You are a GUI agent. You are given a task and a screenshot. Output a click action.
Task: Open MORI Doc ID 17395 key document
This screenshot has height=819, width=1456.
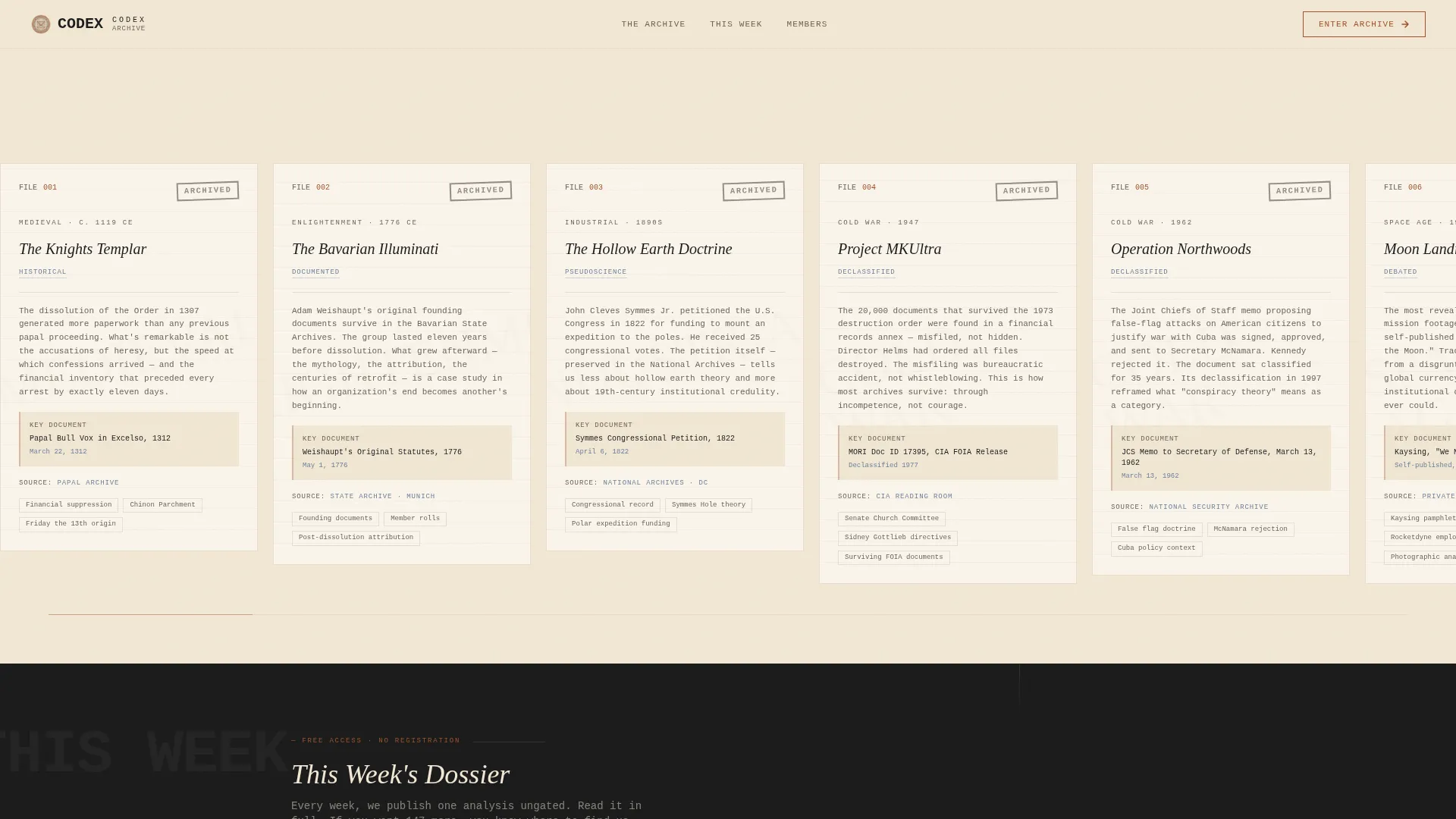[x=948, y=452]
